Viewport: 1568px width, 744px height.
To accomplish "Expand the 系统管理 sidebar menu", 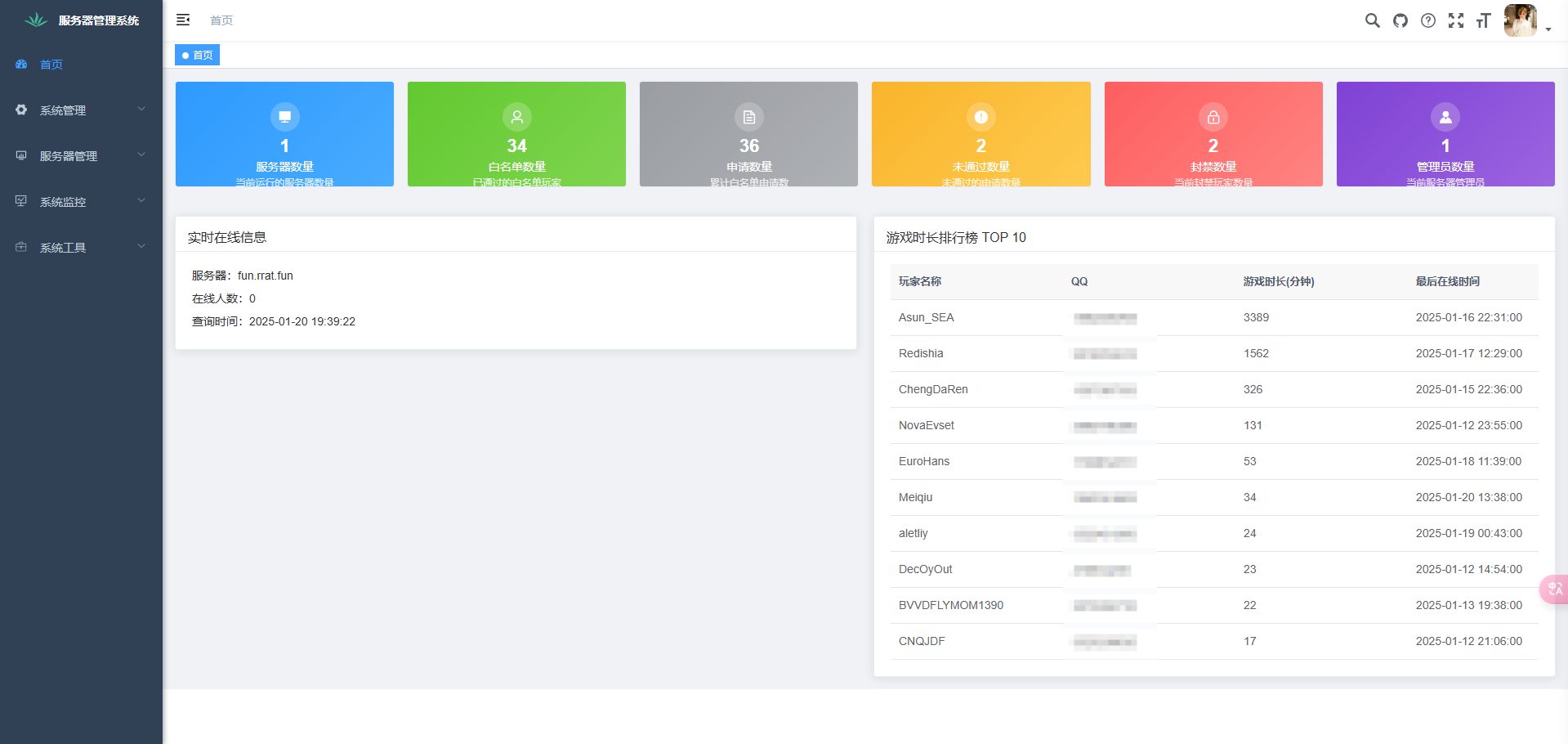I will click(81, 110).
